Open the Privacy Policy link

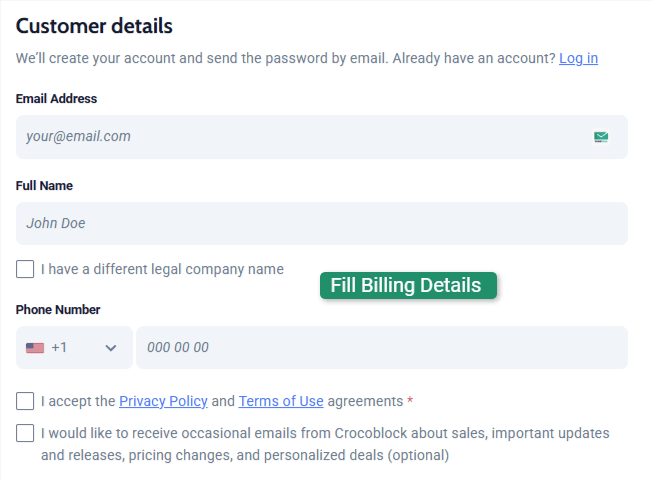point(163,401)
